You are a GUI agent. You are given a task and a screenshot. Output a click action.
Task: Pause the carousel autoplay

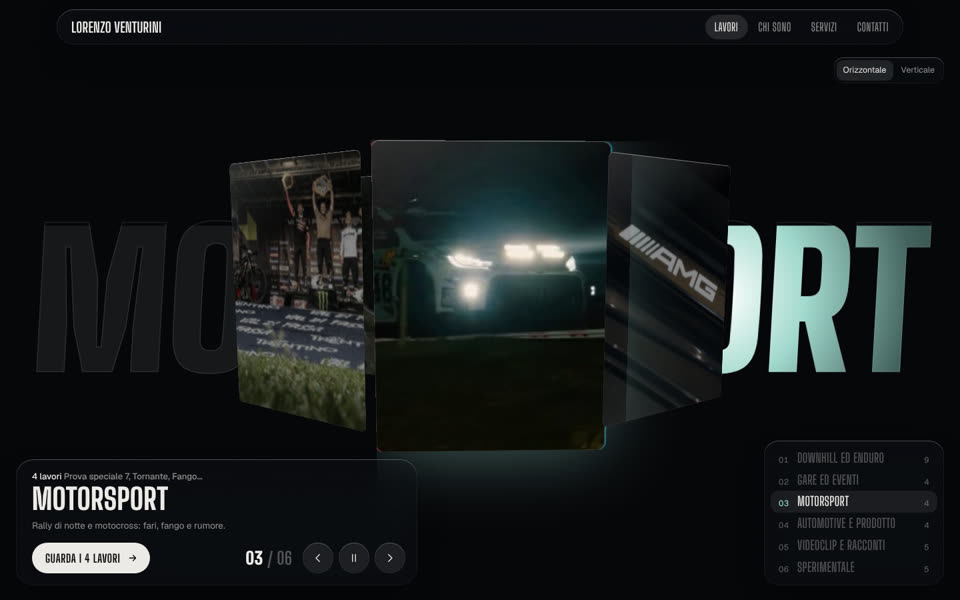(x=354, y=558)
